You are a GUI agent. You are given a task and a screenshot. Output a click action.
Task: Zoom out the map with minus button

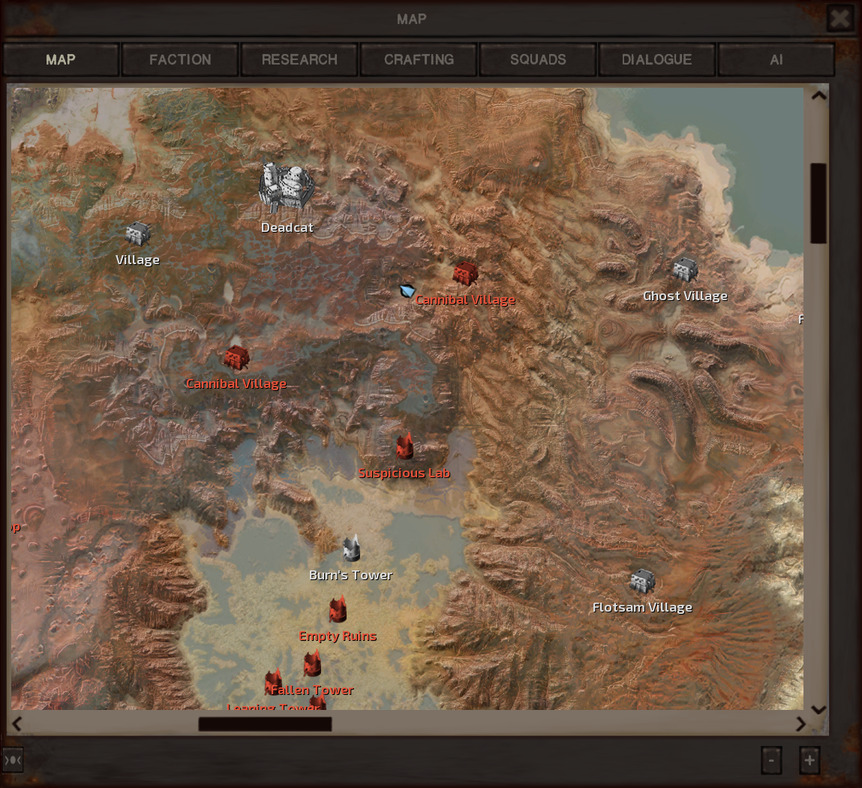coord(771,761)
